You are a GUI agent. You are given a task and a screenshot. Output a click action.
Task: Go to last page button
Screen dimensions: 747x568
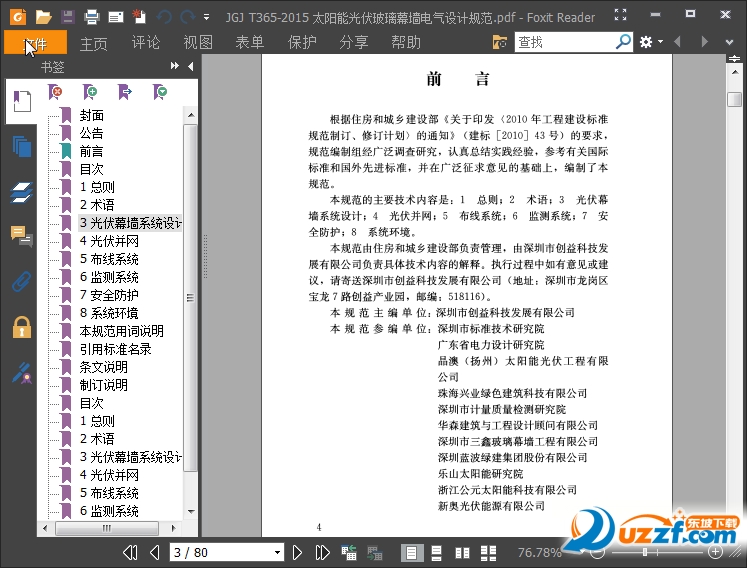click(323, 553)
